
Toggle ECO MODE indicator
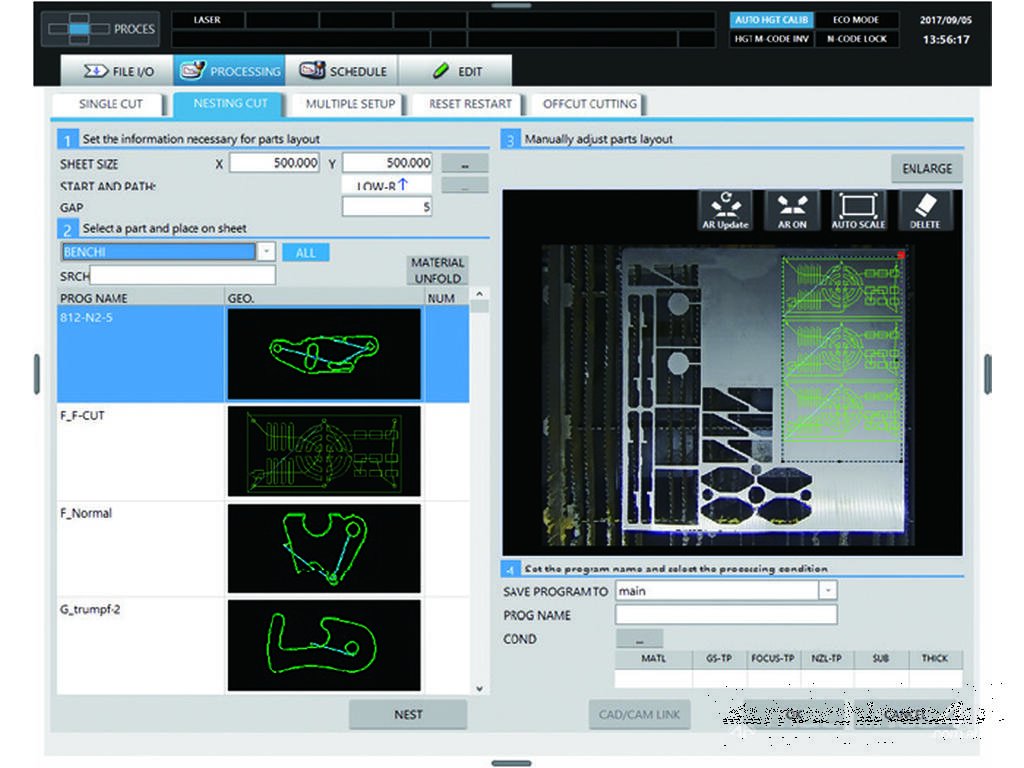click(x=855, y=20)
